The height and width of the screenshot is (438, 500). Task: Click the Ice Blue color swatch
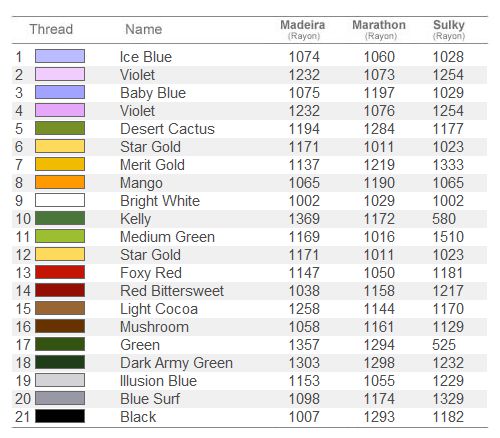point(60,56)
